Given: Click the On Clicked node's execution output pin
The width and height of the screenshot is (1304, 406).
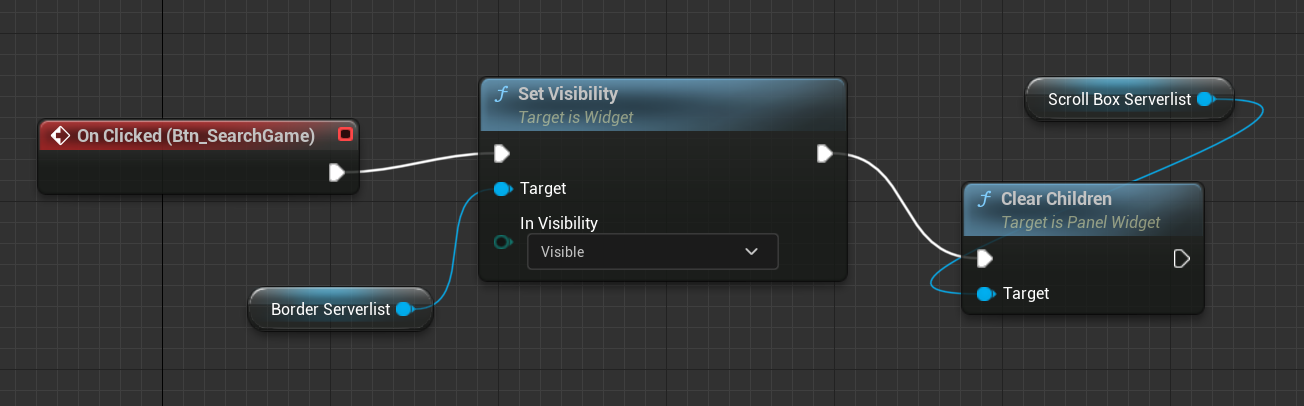Looking at the screenshot, I should click(x=337, y=173).
